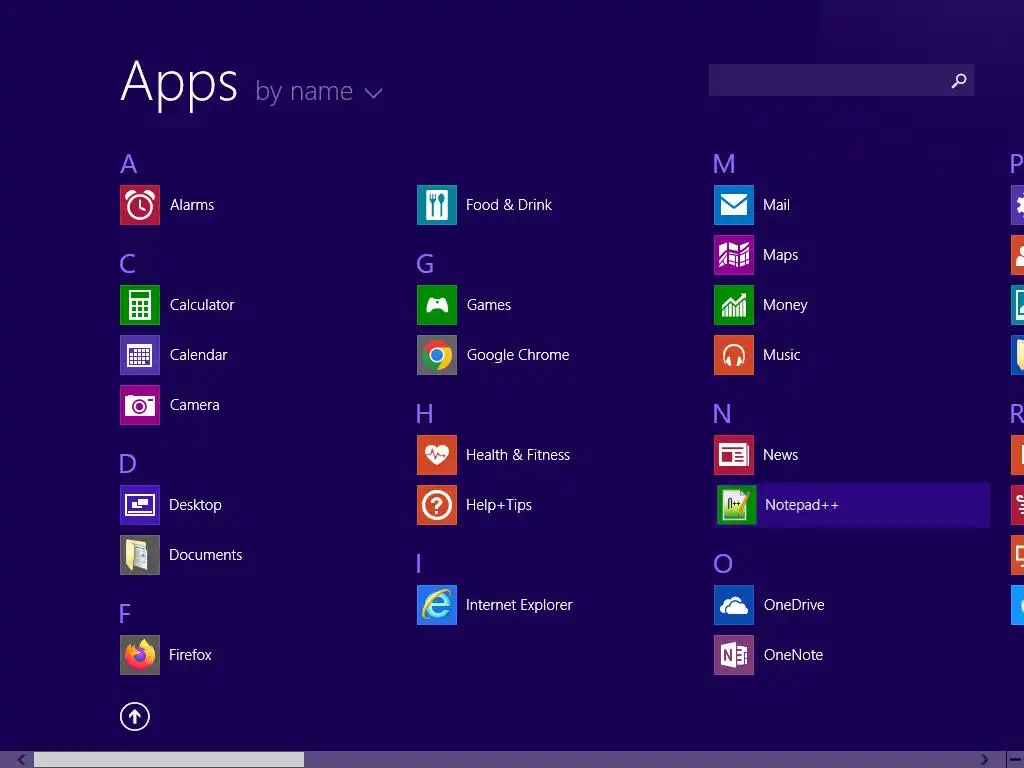Launch the Internet Explorer icon

(437, 605)
